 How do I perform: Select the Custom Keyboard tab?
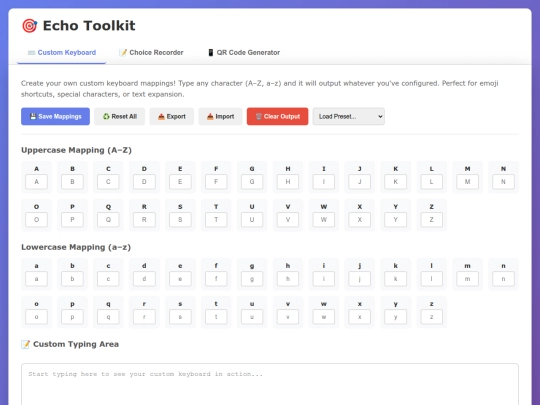pos(62,53)
